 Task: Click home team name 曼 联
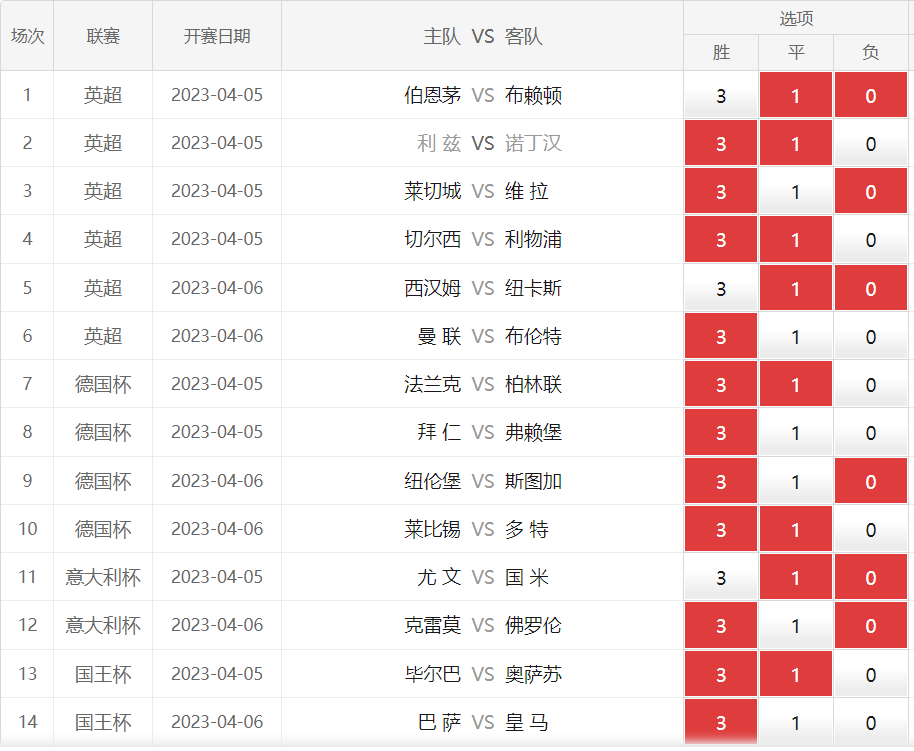pyautogui.click(x=439, y=336)
